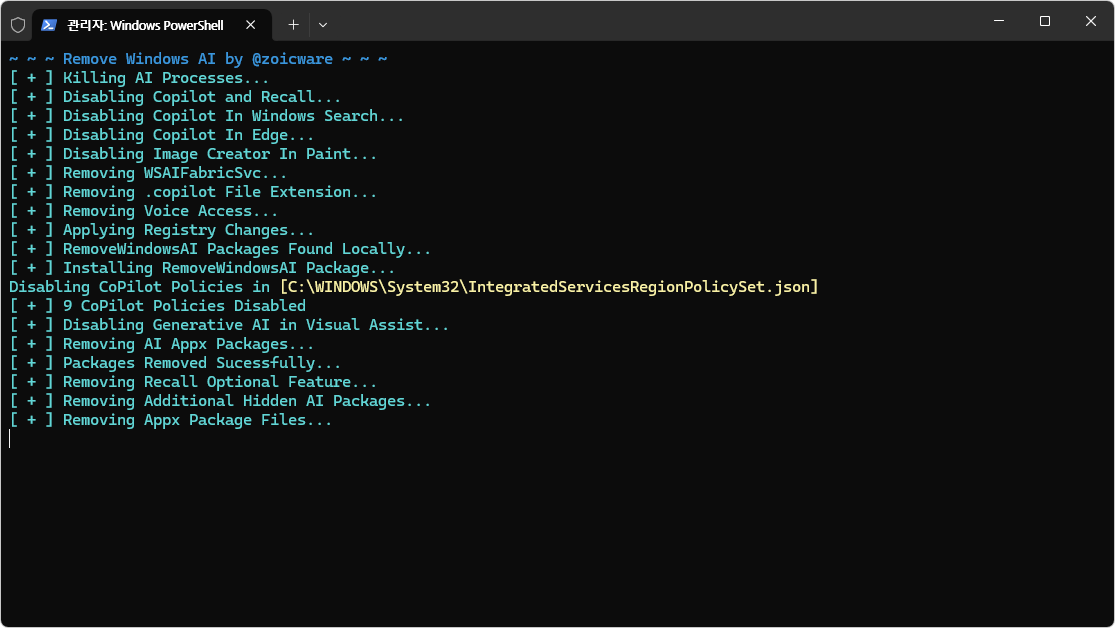Click the 'Remove Windows AI by @zoicware' header

[x=198, y=59]
